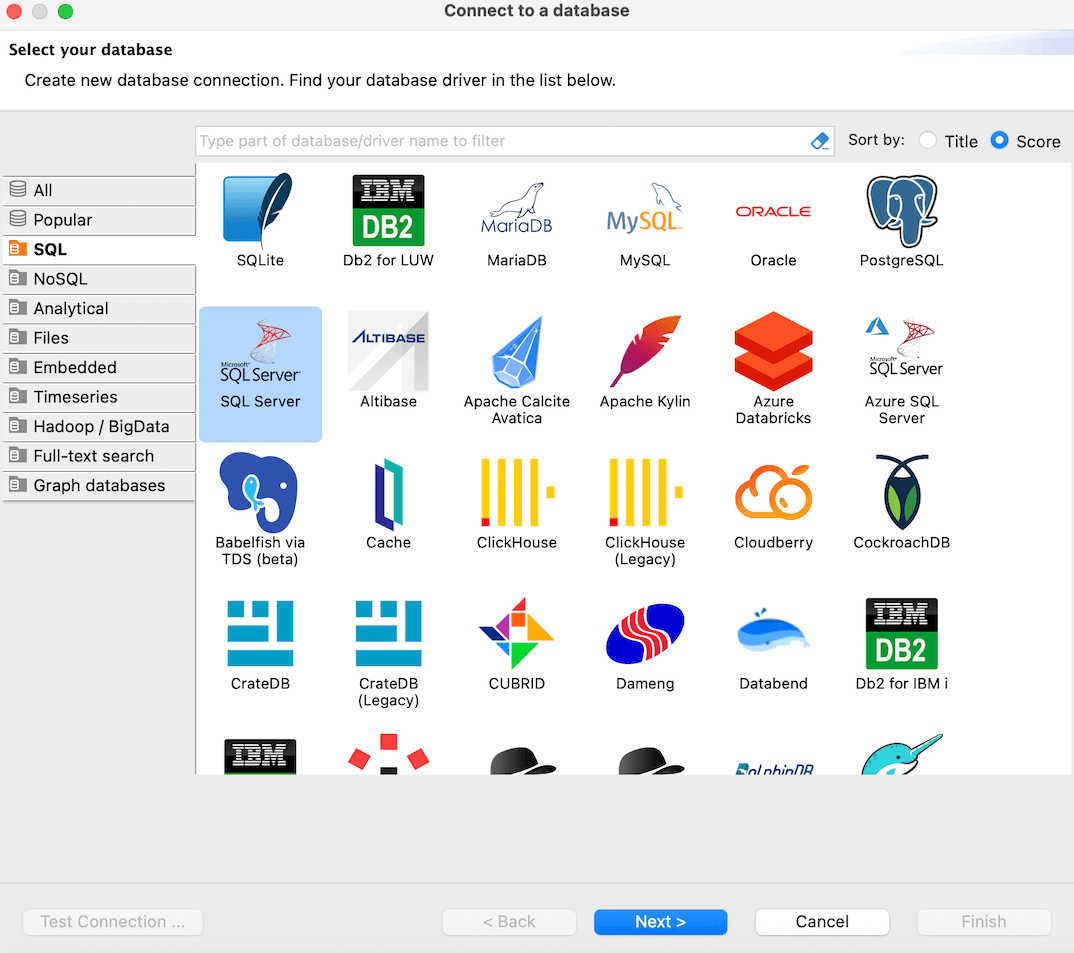Select the Databend whale icon

tap(773, 635)
